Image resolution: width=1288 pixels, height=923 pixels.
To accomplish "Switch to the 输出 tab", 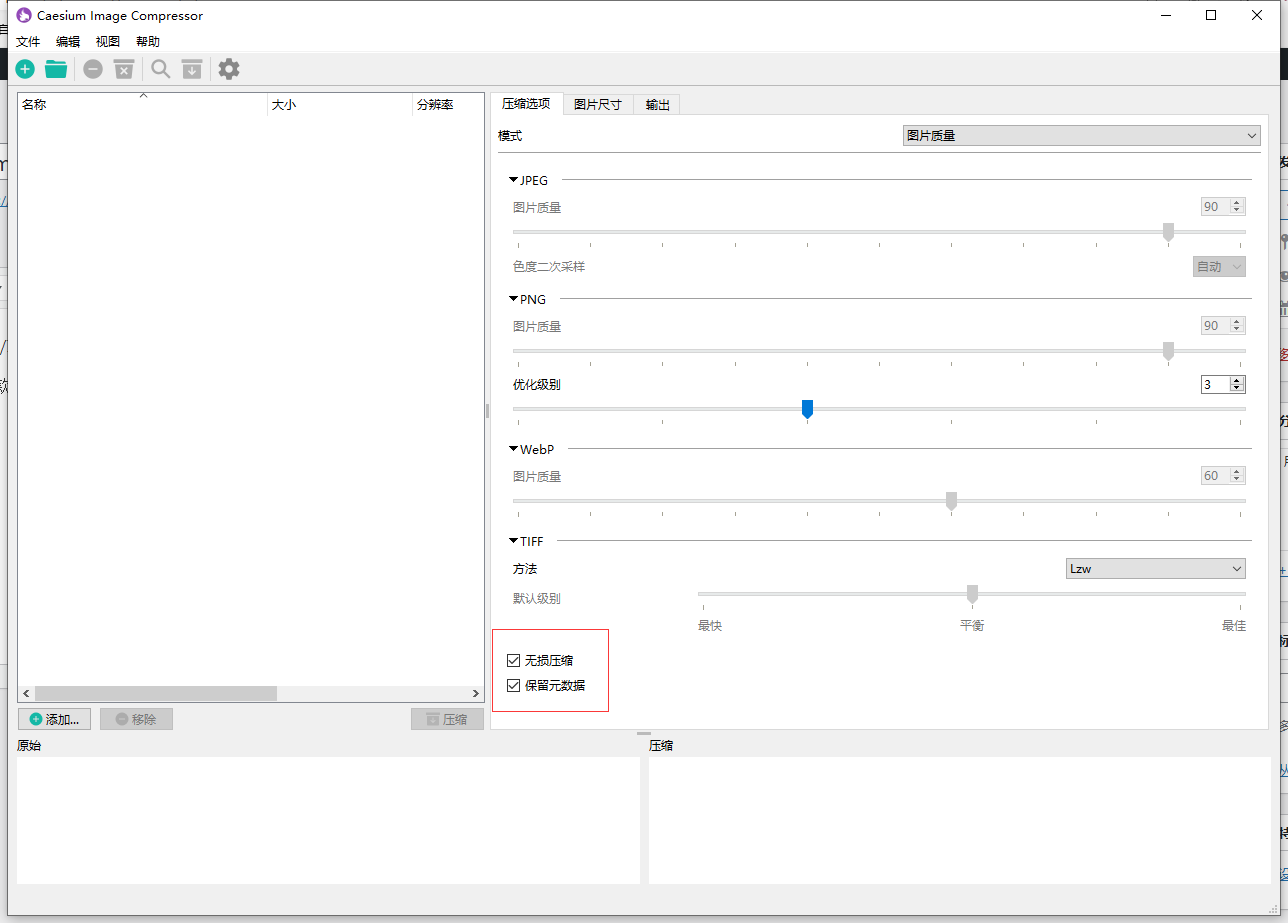I will click(657, 105).
